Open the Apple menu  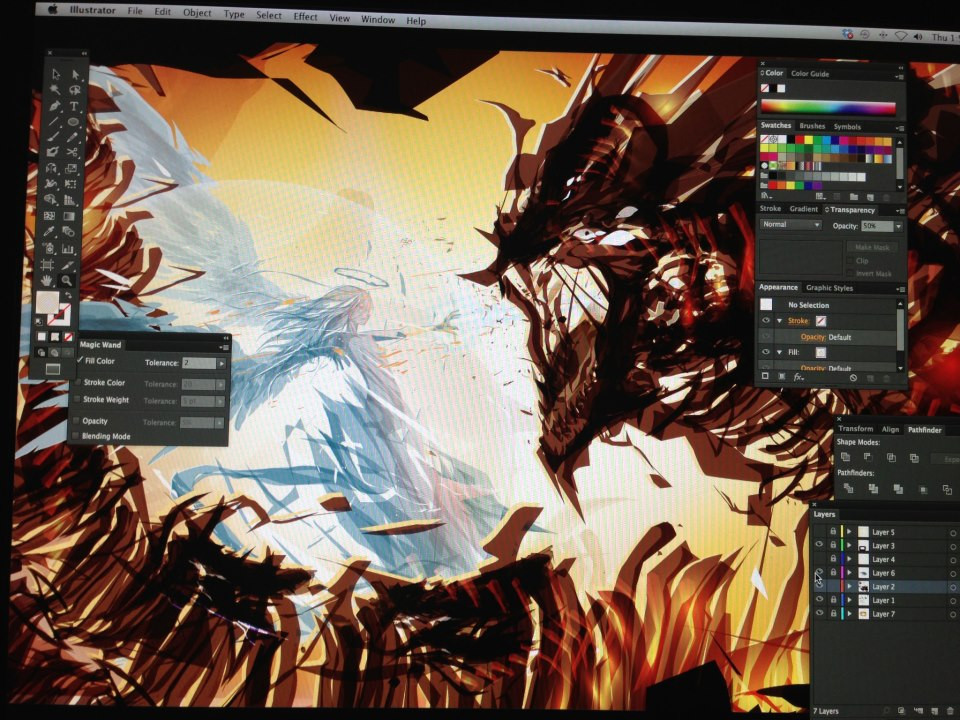[x=53, y=9]
